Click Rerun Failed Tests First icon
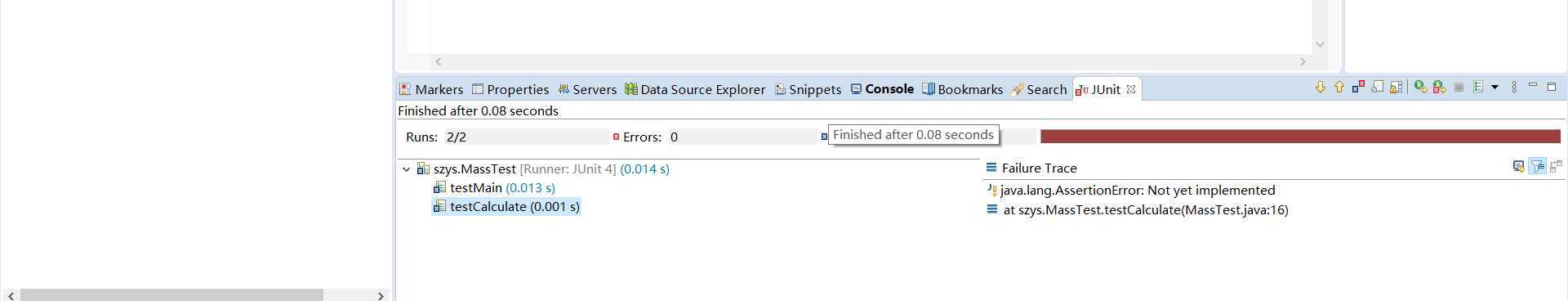This screenshot has width=1568, height=301. pyautogui.click(x=1440, y=87)
